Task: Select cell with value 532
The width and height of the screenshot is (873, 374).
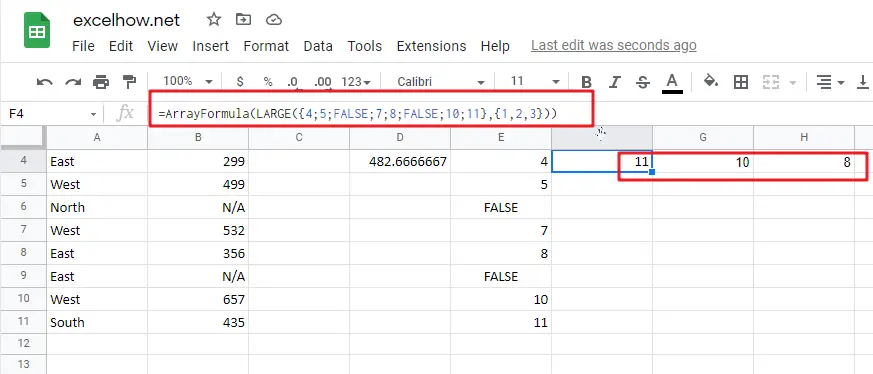Action: [198, 230]
